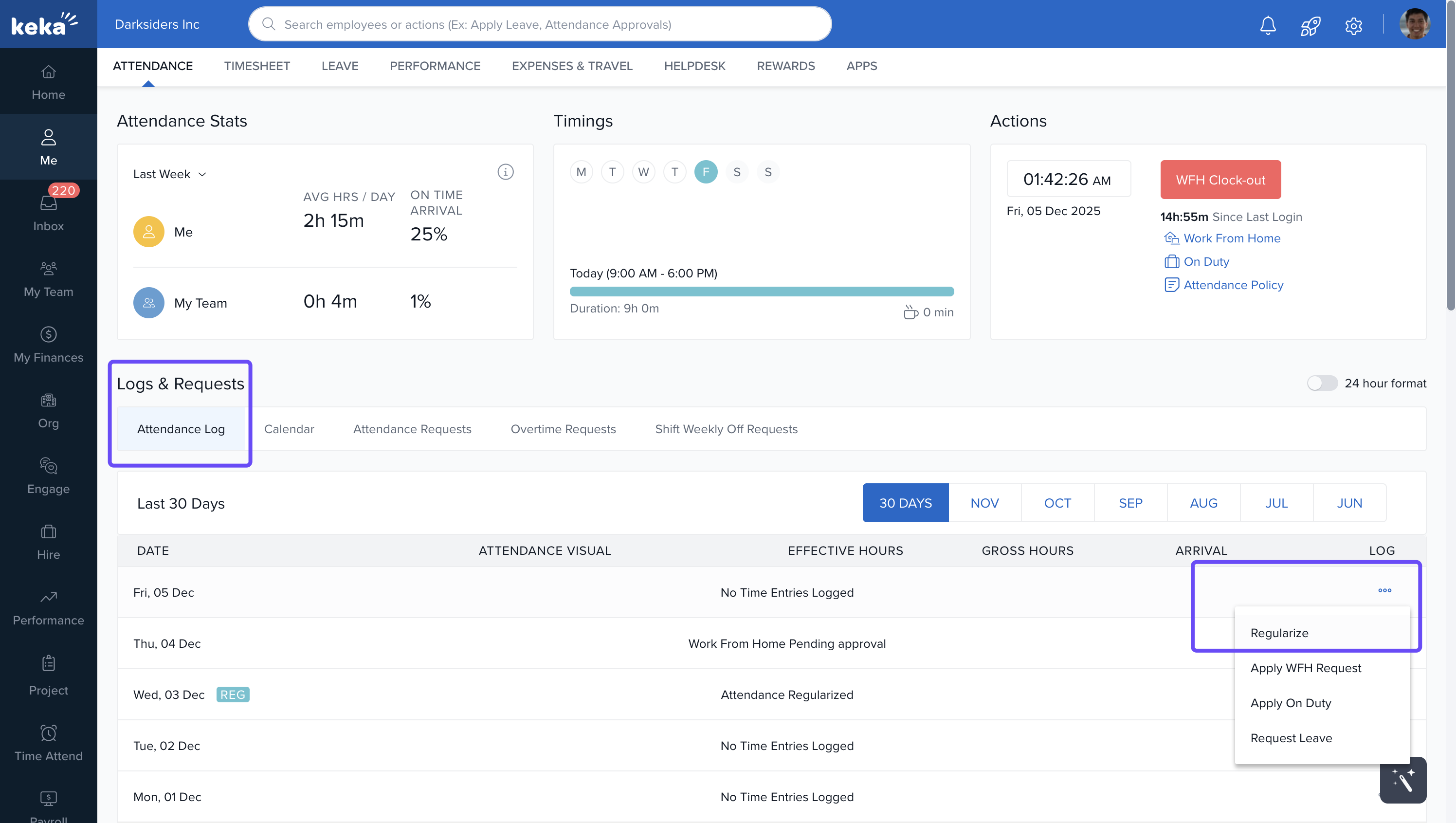The image size is (1456, 823).
Task: Click the shift duration progress bar
Action: point(762,292)
